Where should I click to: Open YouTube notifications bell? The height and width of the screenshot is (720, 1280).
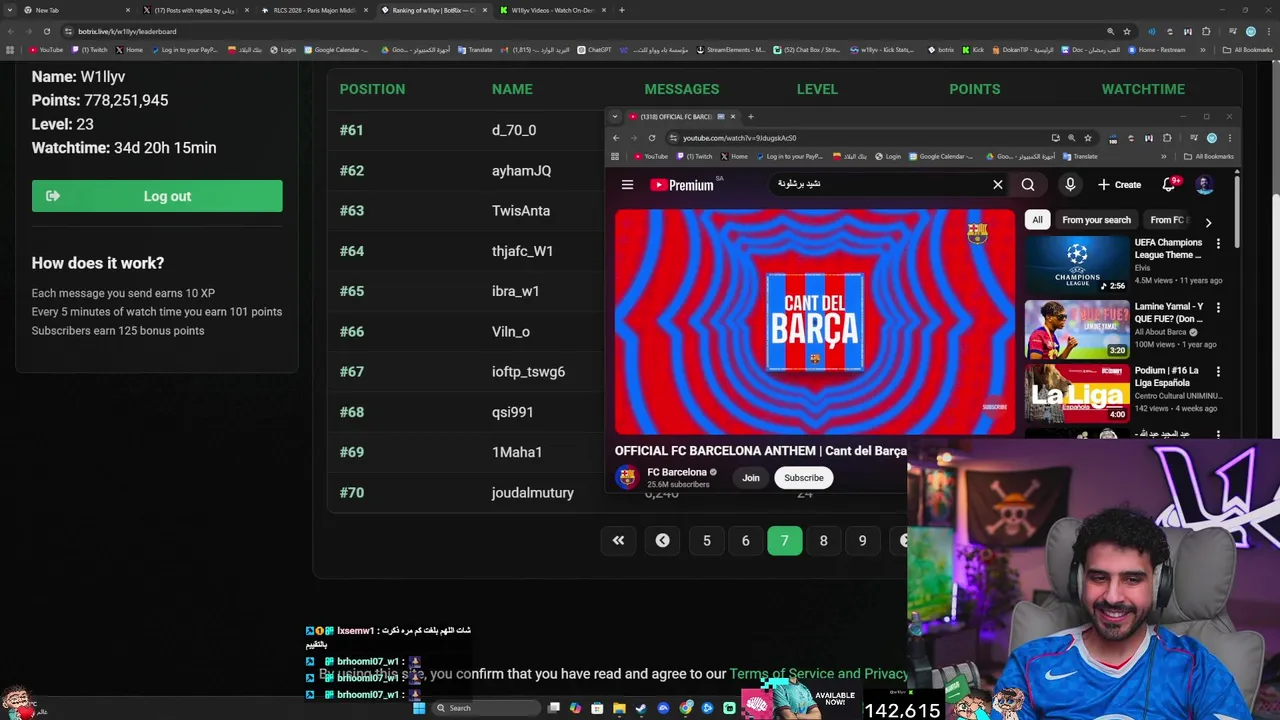[1169, 185]
